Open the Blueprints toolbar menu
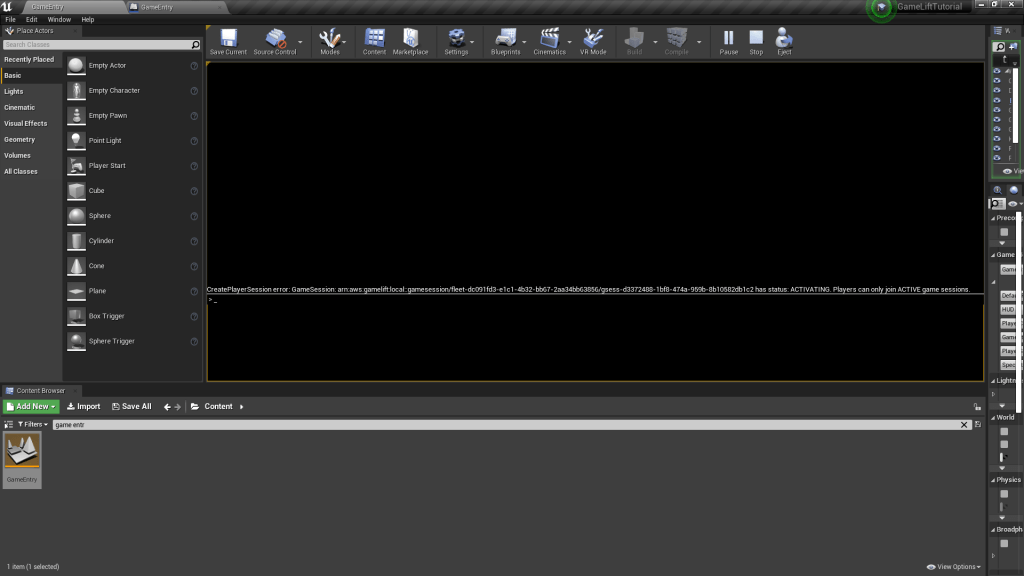Viewport: 1024px width, 576px height. click(x=505, y=40)
